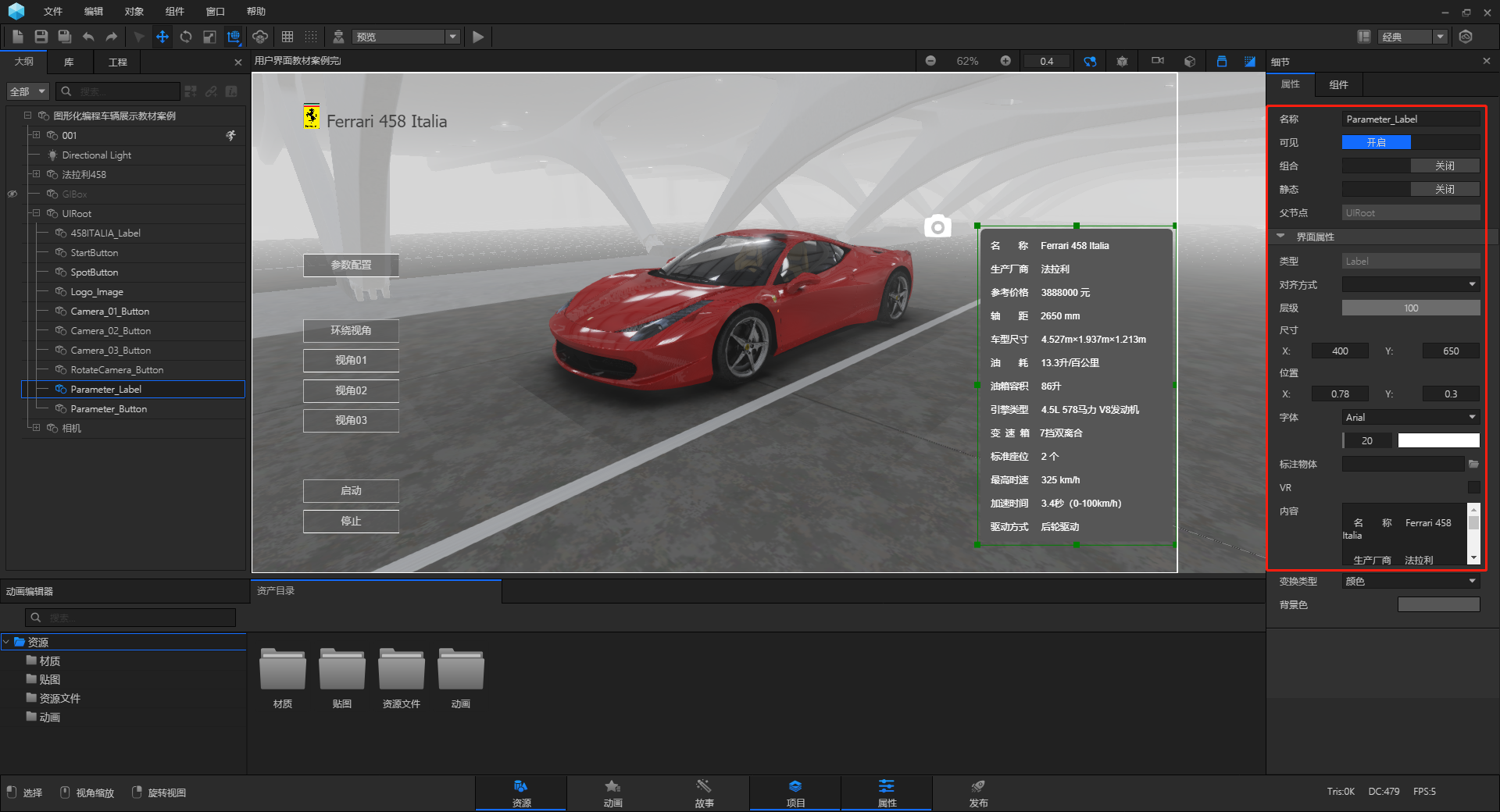Switch to the 组件 tab in details panel
The height and width of the screenshot is (812, 1500).
point(1339,84)
